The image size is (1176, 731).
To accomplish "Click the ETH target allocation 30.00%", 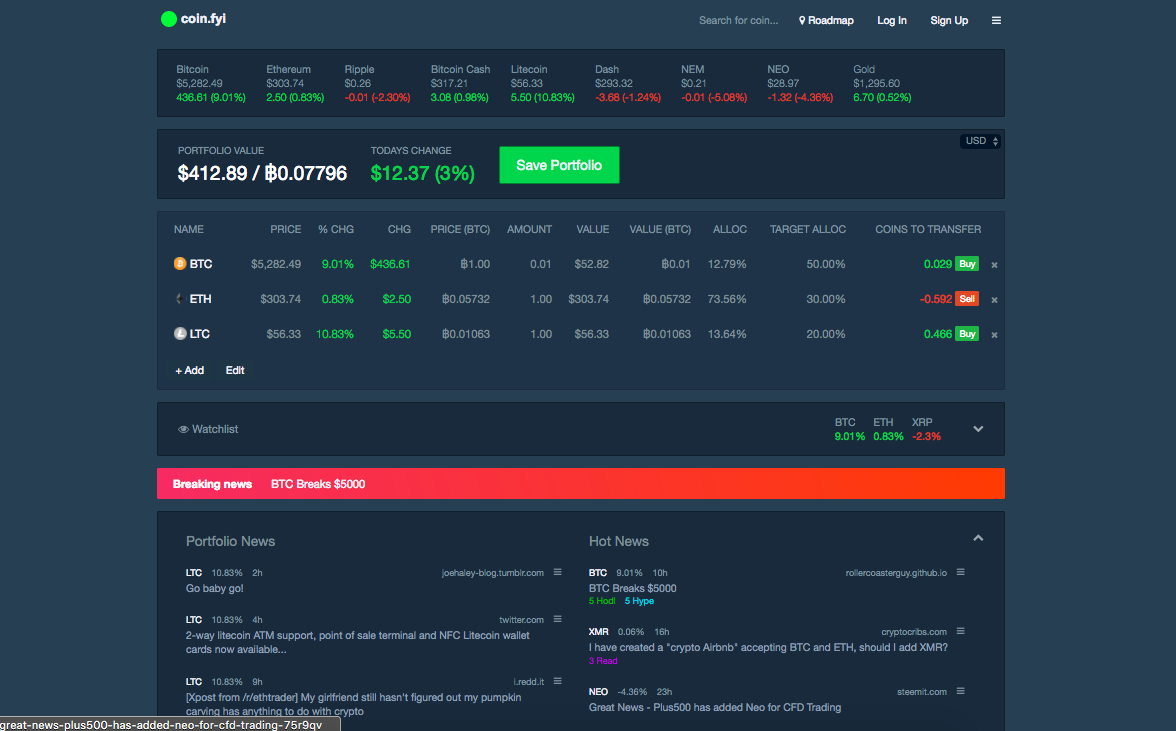I will pyautogui.click(x=826, y=299).
